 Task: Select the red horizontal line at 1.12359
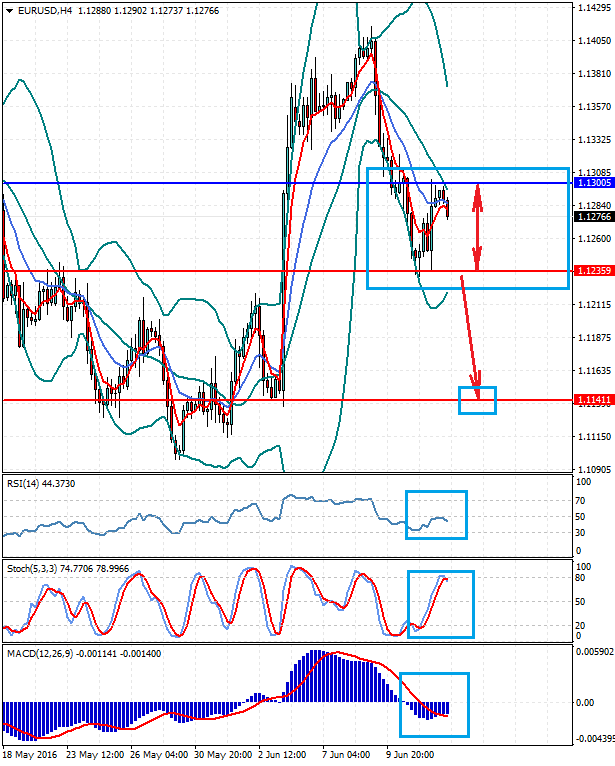point(200,271)
